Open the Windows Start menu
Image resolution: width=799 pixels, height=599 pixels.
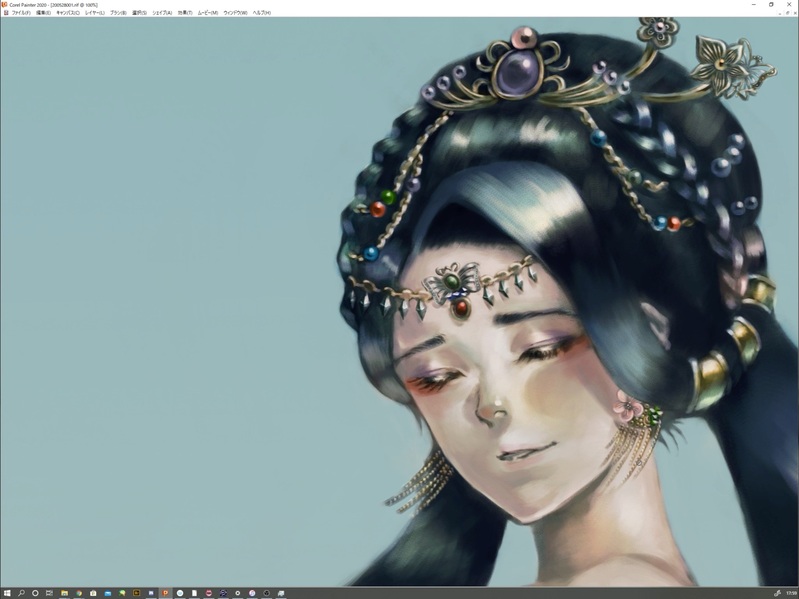pos(7,593)
